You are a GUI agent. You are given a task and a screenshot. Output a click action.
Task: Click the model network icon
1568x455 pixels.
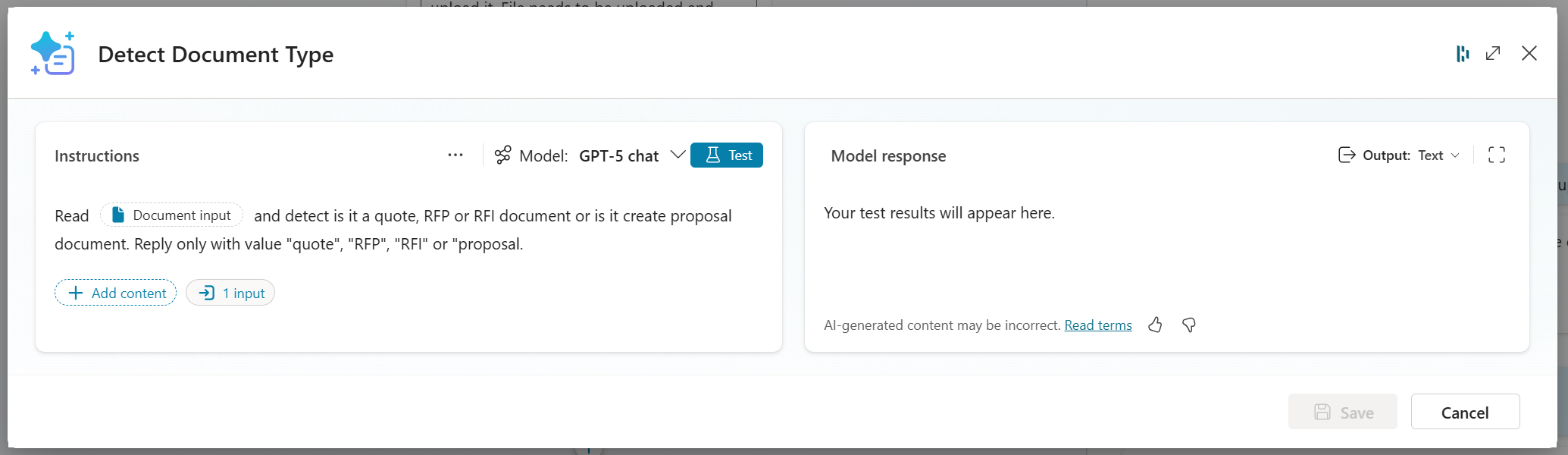pos(502,155)
